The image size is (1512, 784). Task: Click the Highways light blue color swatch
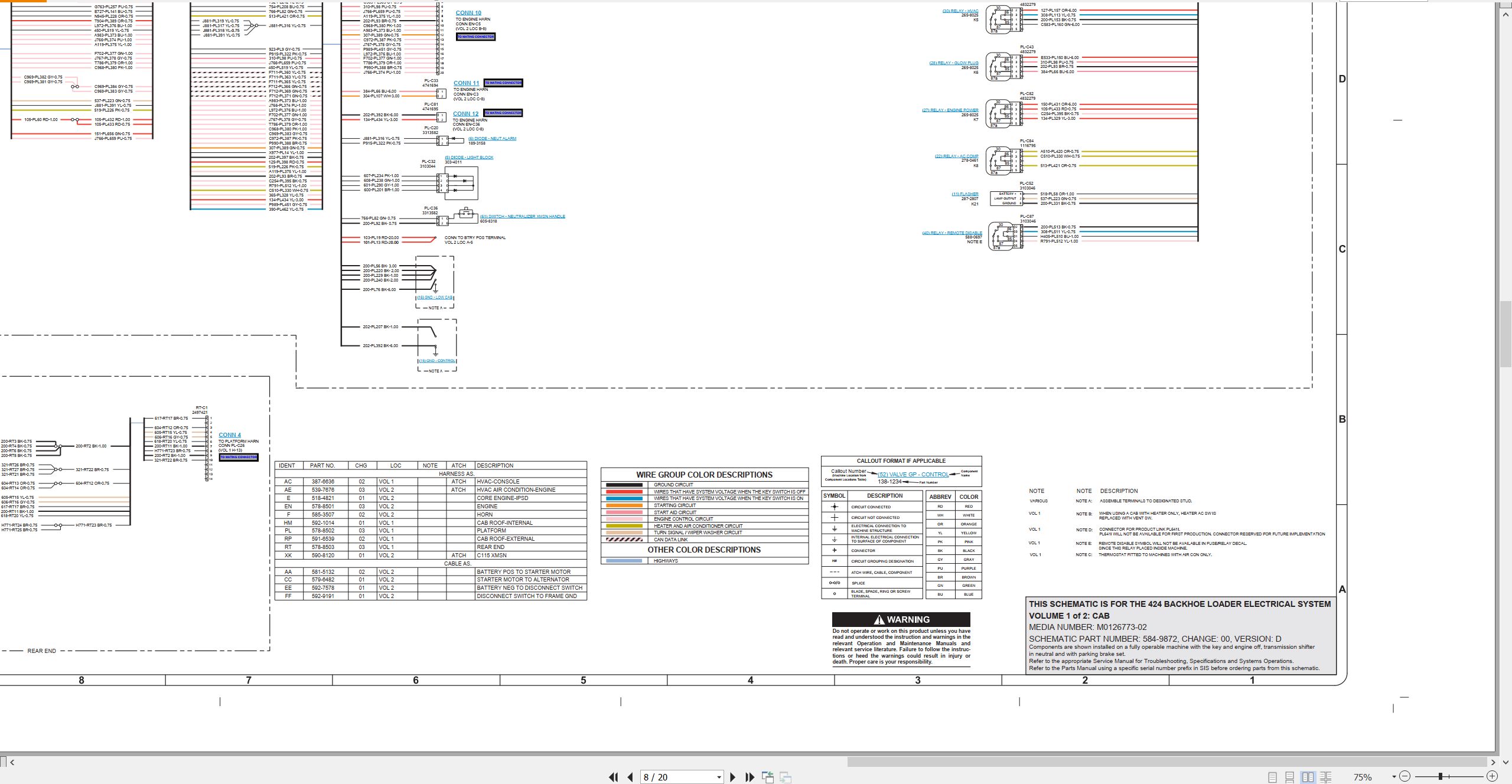point(624,561)
